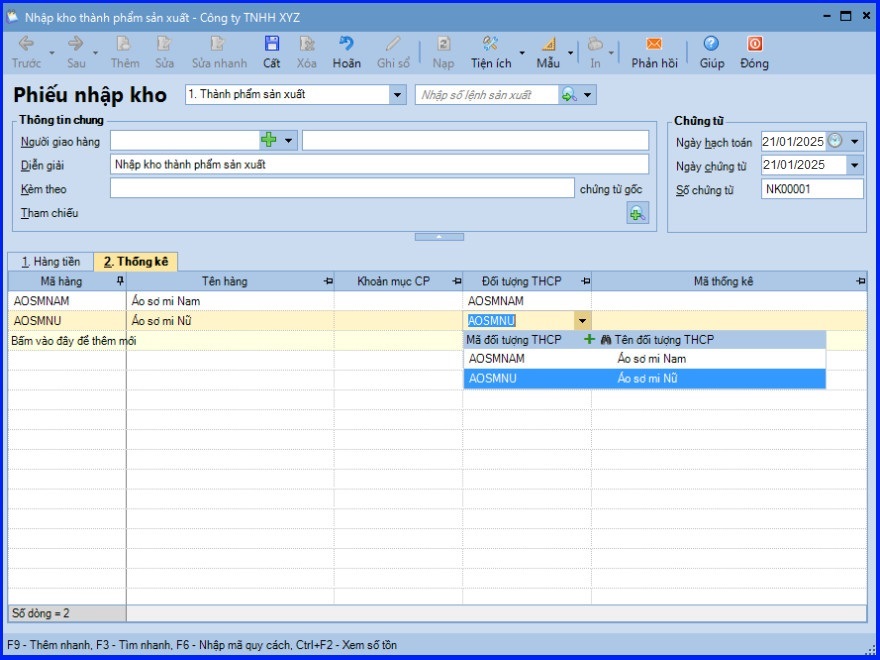Click Bấm vào đây để thêm mới row
This screenshot has width=880, height=660.
[73, 341]
